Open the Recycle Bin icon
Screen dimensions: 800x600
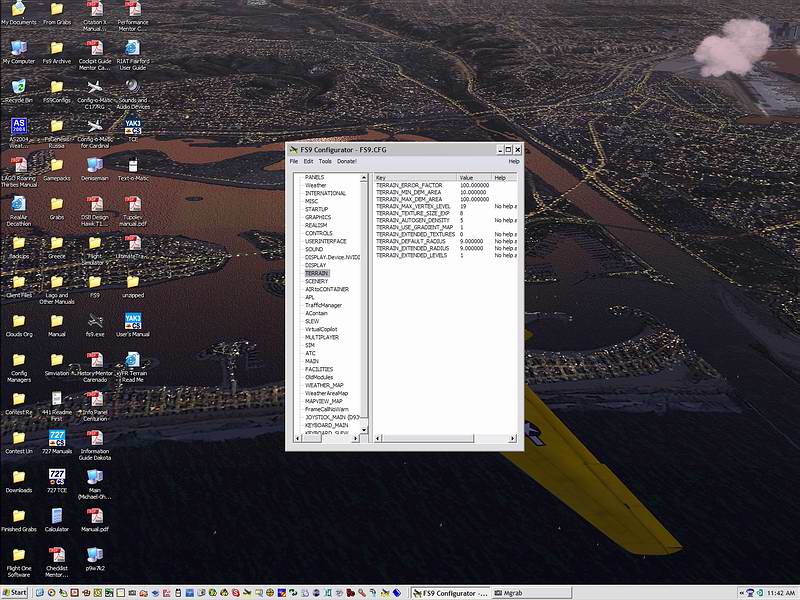18,88
